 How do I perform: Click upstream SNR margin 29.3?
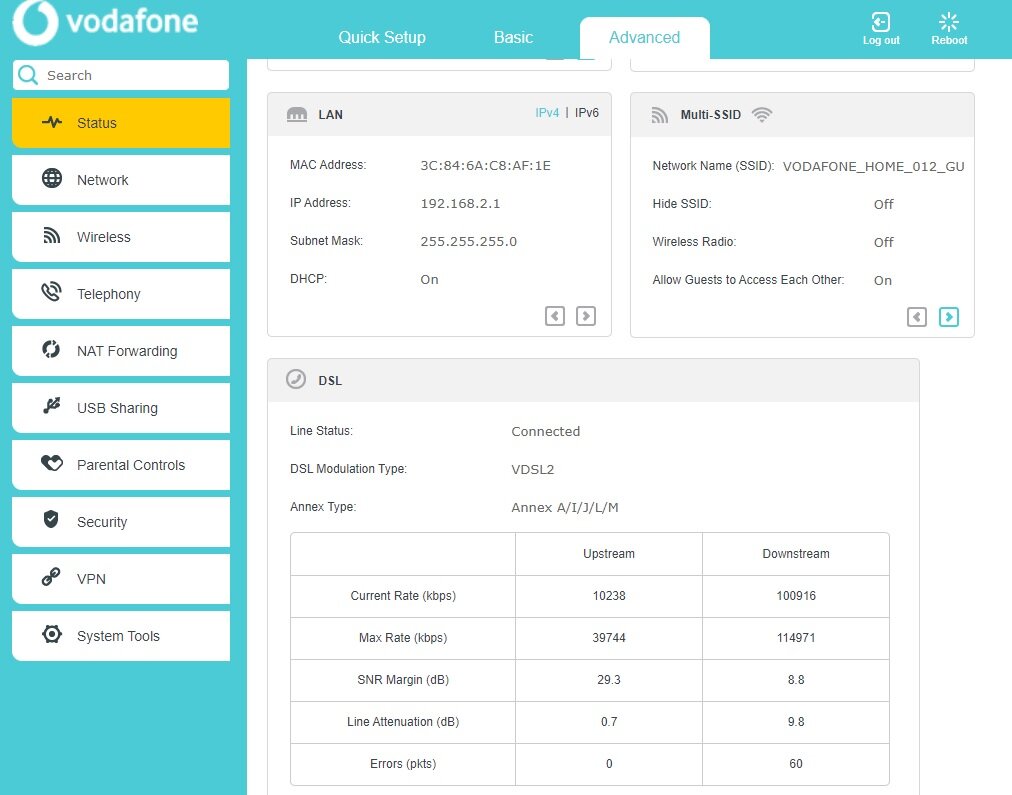609,679
